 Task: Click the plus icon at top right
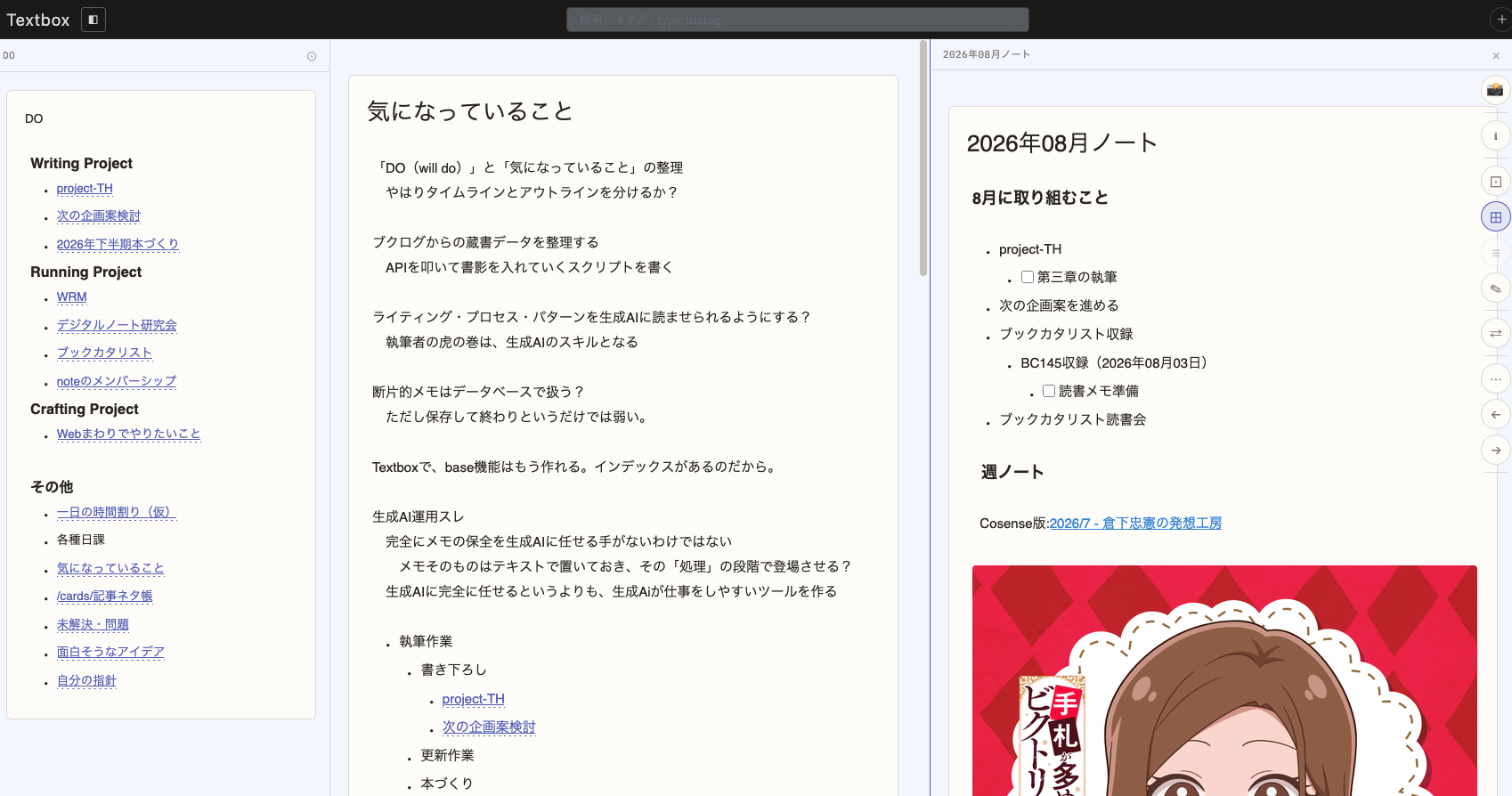(1501, 20)
